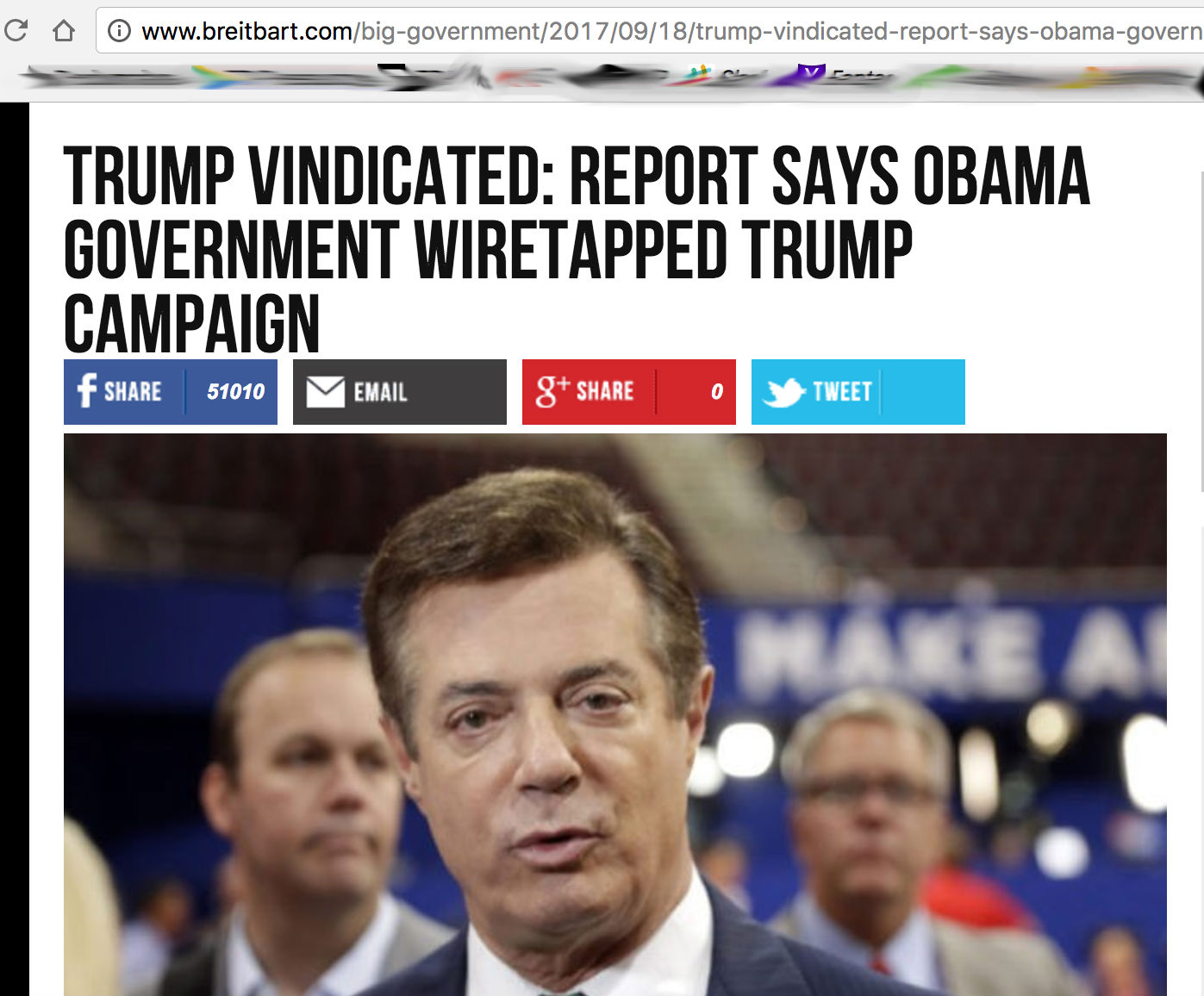Go to the browser home page icon
This screenshot has width=1204, height=996.
(x=63, y=31)
